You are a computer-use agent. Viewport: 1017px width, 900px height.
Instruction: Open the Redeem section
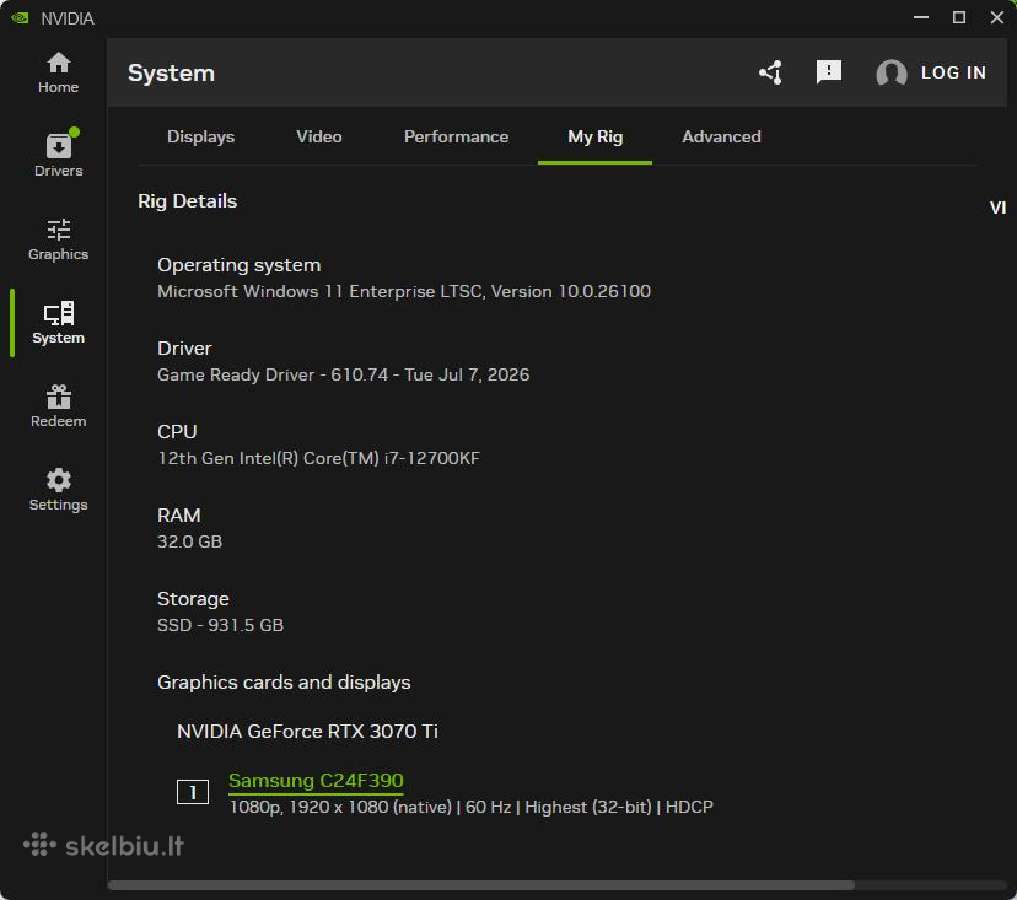point(58,406)
